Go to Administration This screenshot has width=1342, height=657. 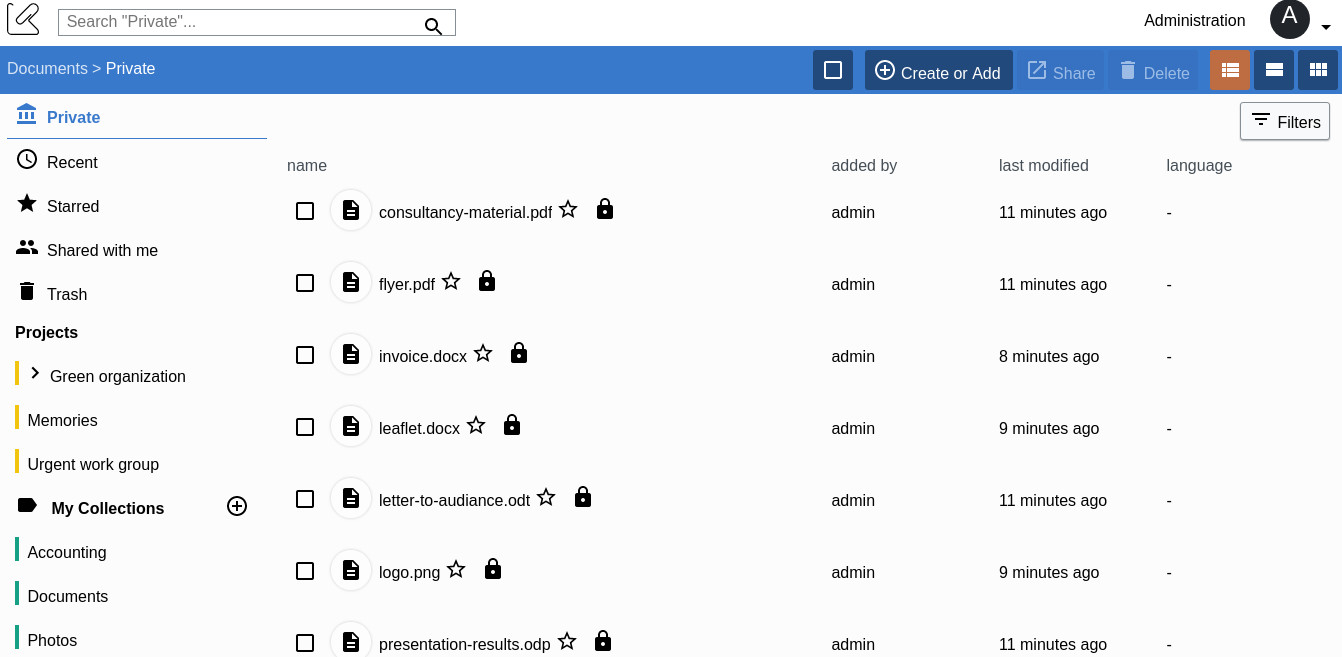tap(1195, 20)
